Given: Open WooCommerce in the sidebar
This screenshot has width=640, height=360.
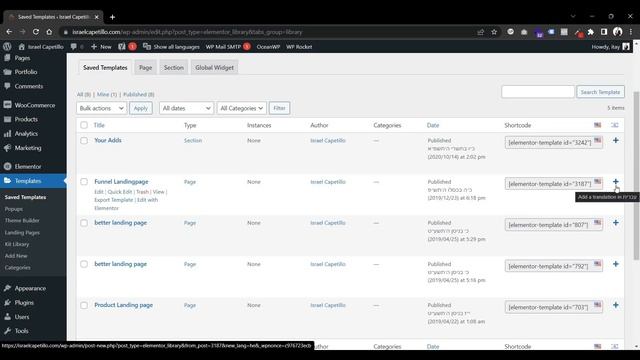Looking at the screenshot, I should coord(34,105).
